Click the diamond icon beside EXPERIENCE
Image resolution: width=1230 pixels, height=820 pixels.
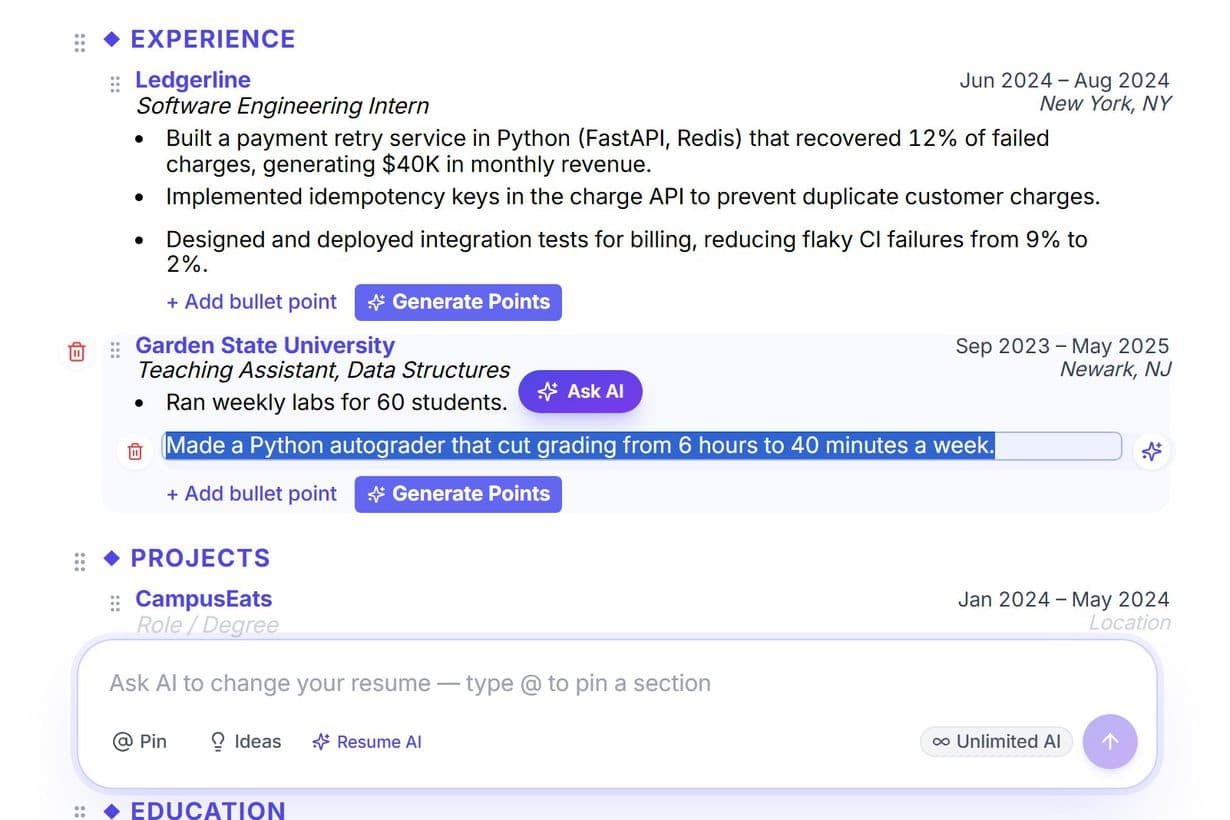pos(112,39)
